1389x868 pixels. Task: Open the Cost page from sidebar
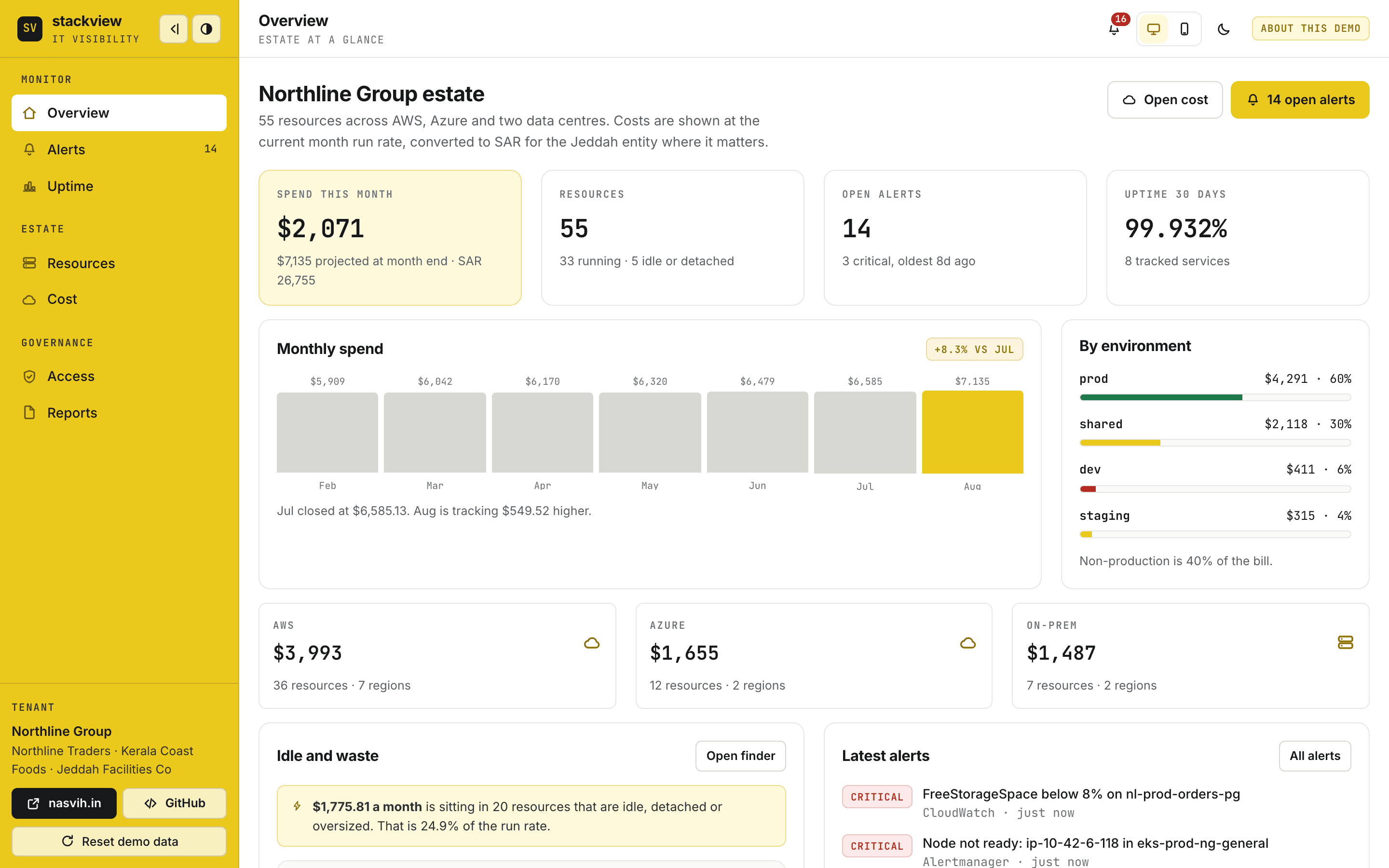pos(119,299)
